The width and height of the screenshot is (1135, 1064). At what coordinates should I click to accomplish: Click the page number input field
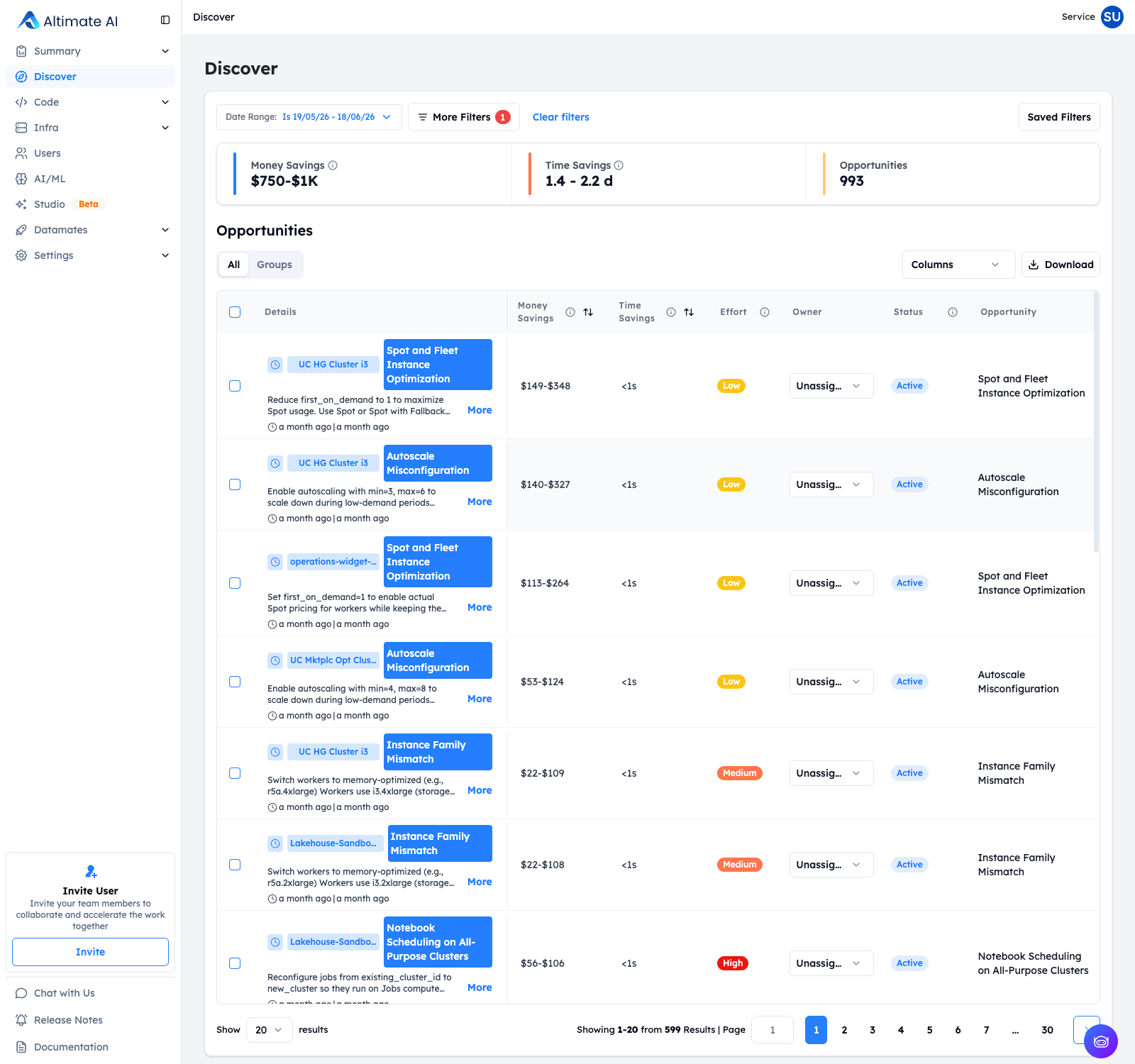tap(773, 1030)
